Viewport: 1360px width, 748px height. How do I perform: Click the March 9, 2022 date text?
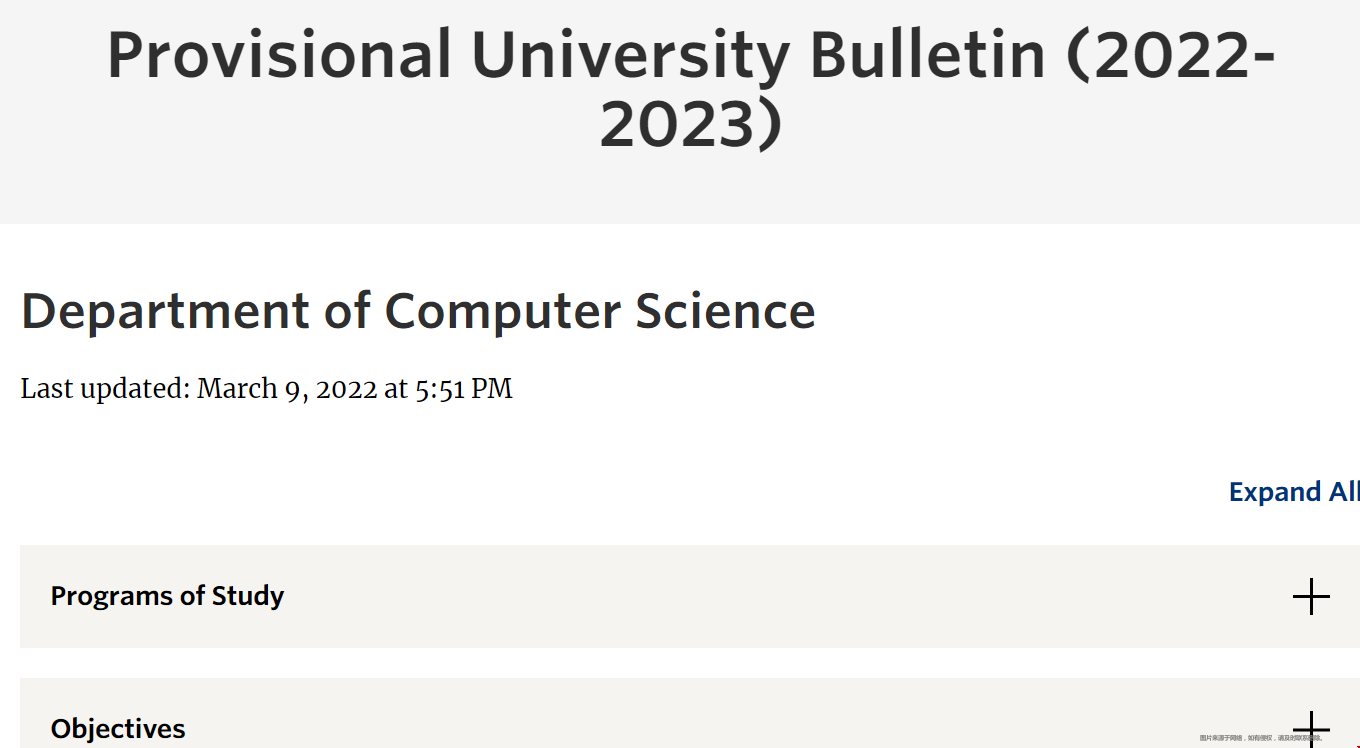(x=288, y=389)
